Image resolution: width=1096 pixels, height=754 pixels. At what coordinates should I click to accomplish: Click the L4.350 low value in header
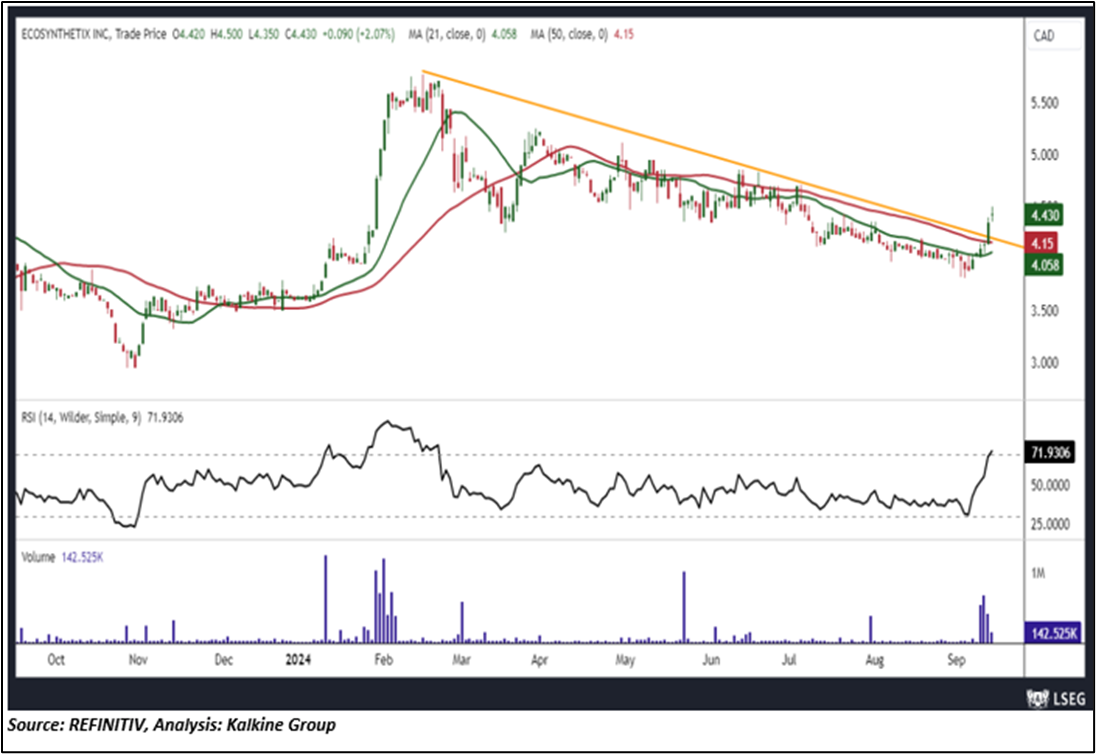click(263, 34)
